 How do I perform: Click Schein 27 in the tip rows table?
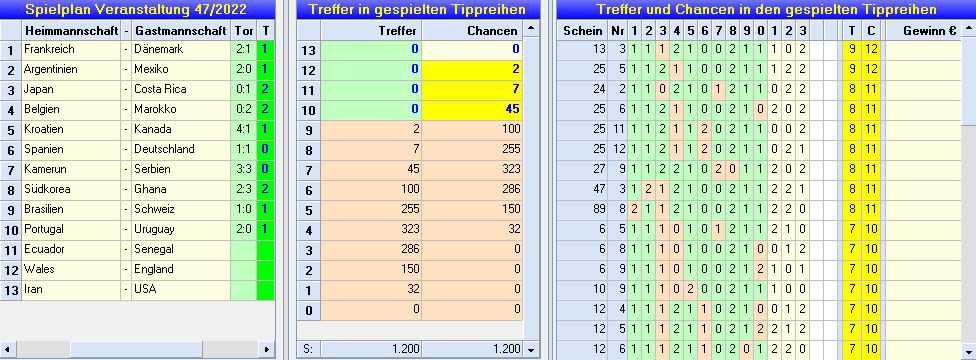(x=582, y=169)
